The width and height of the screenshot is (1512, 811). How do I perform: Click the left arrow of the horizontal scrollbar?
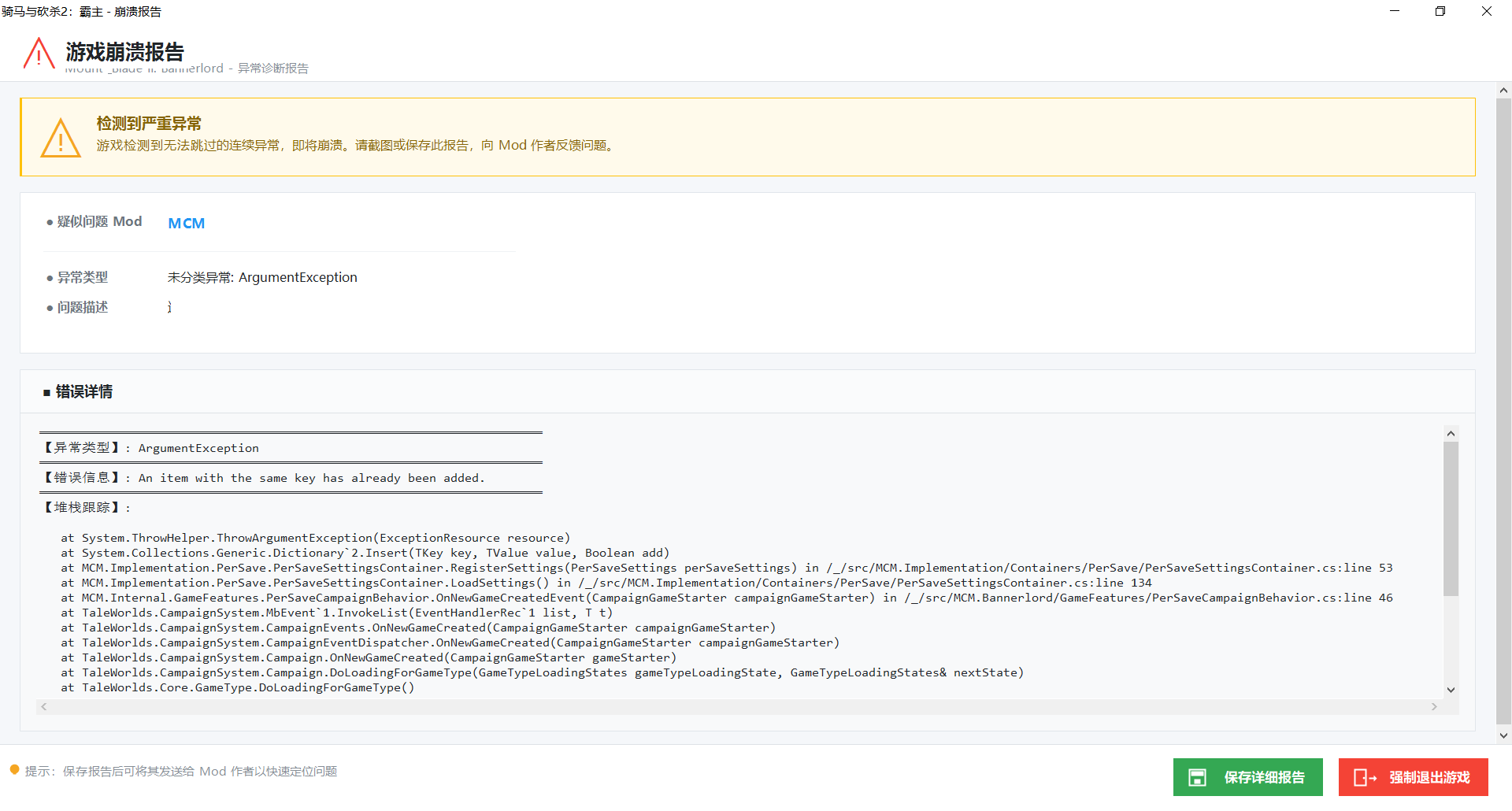44,706
